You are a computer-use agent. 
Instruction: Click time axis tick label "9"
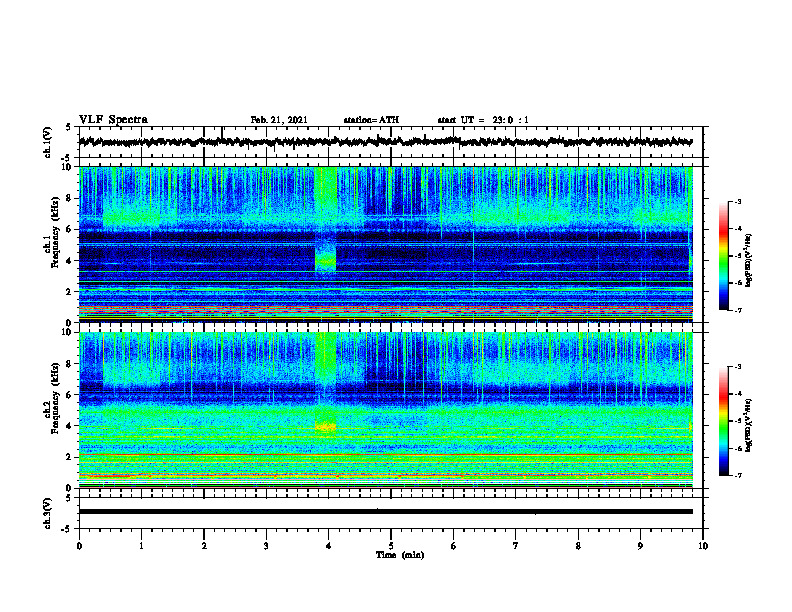(x=640, y=546)
